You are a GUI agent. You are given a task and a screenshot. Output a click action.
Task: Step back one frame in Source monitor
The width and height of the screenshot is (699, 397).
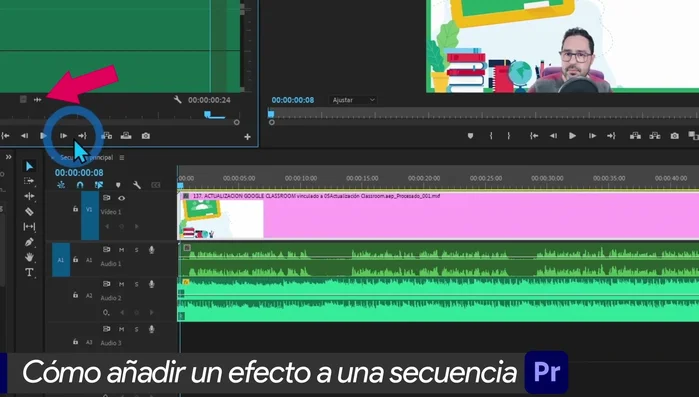[x=25, y=136]
